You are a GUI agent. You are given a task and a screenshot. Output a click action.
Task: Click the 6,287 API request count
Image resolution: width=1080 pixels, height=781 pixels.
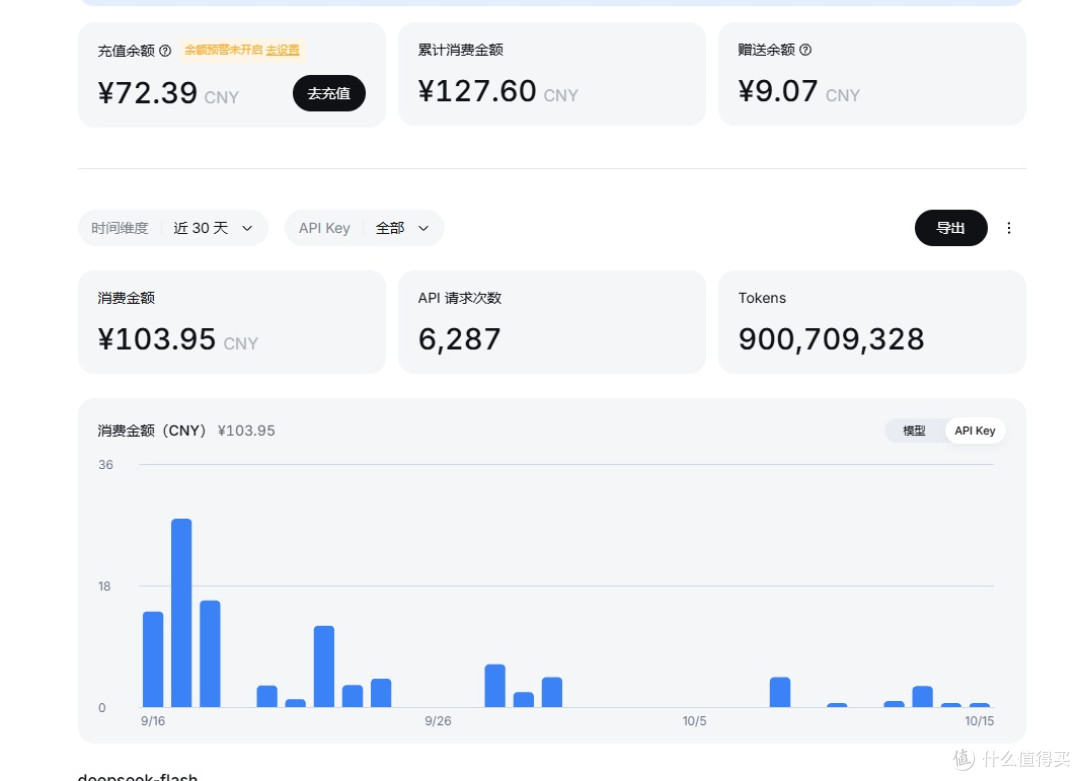(x=459, y=339)
